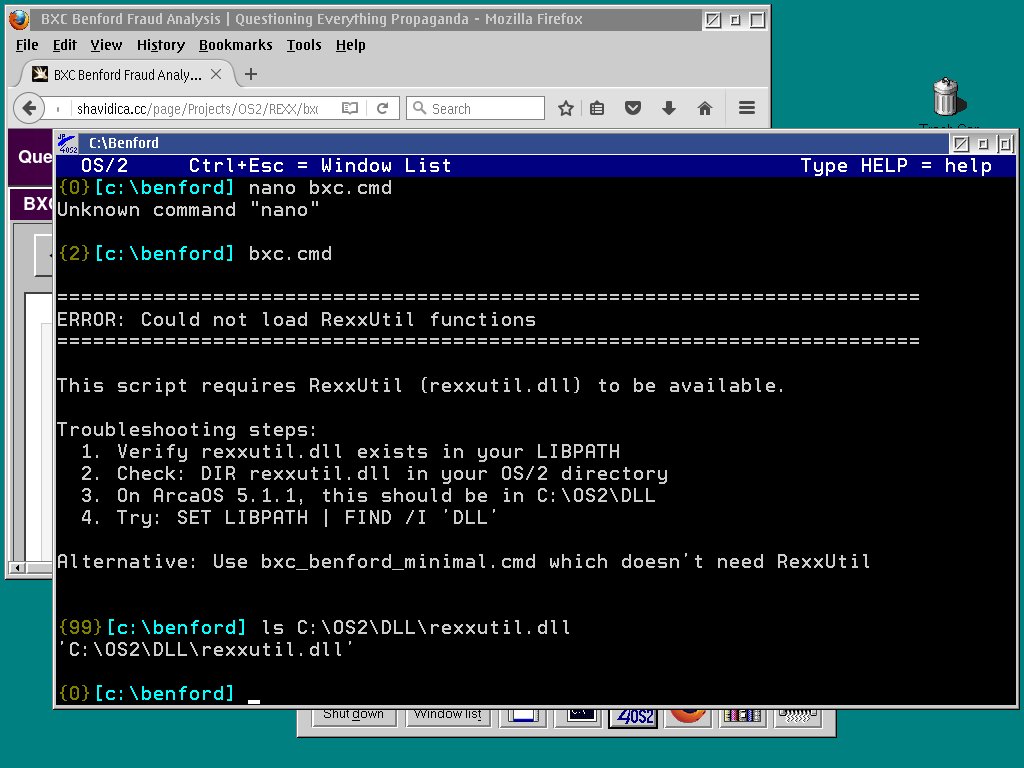Reload the current webpage
This screenshot has width=1024, height=768.
pyautogui.click(x=384, y=107)
